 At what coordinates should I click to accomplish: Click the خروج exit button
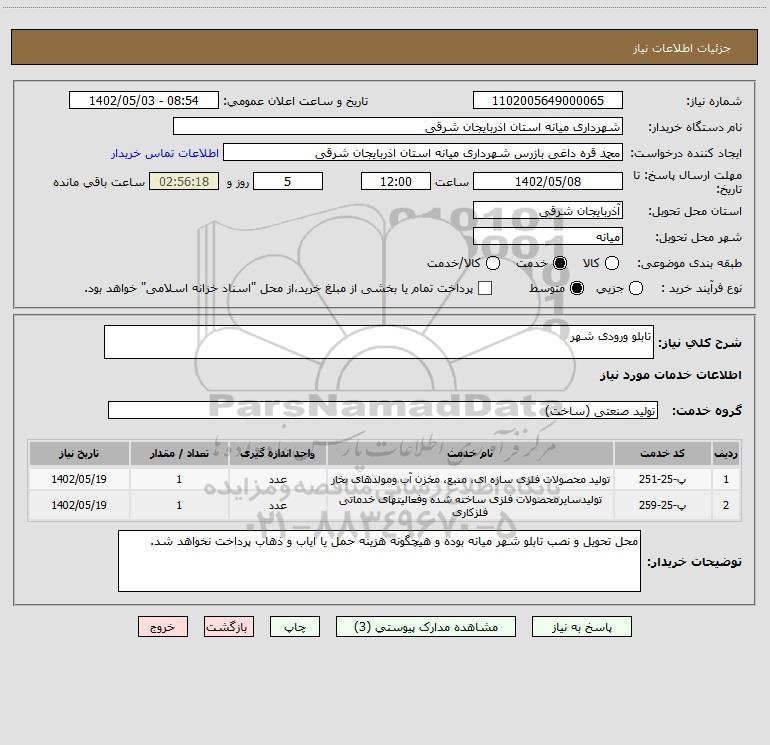[x=163, y=627]
